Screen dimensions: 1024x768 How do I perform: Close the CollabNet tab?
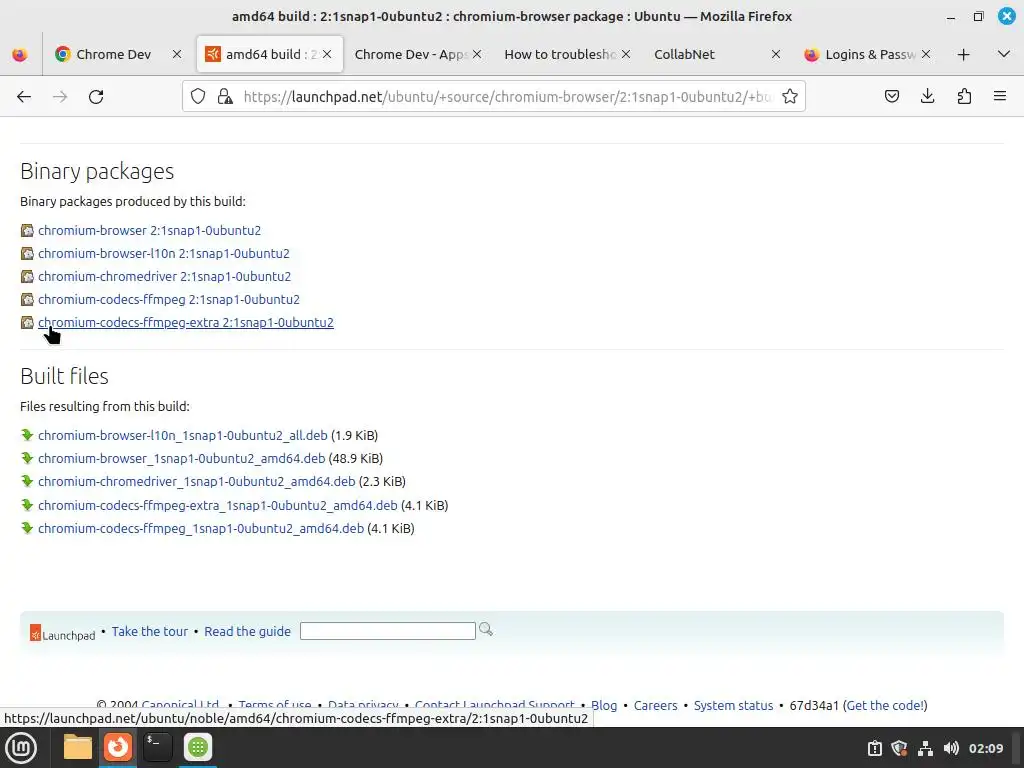point(776,54)
